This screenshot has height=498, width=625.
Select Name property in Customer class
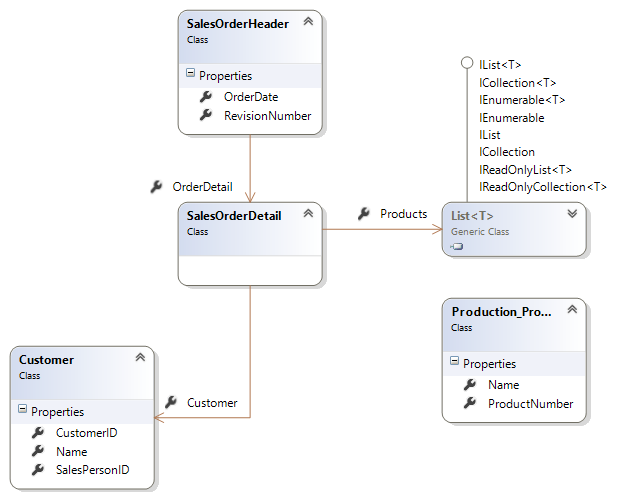pyautogui.click(x=71, y=451)
